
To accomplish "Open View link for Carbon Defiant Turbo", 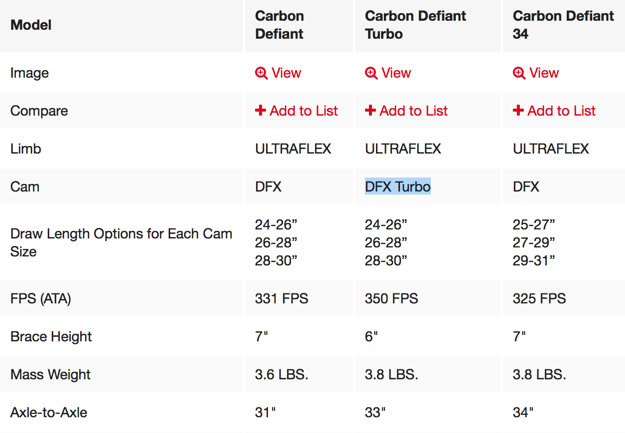I will point(396,73).
